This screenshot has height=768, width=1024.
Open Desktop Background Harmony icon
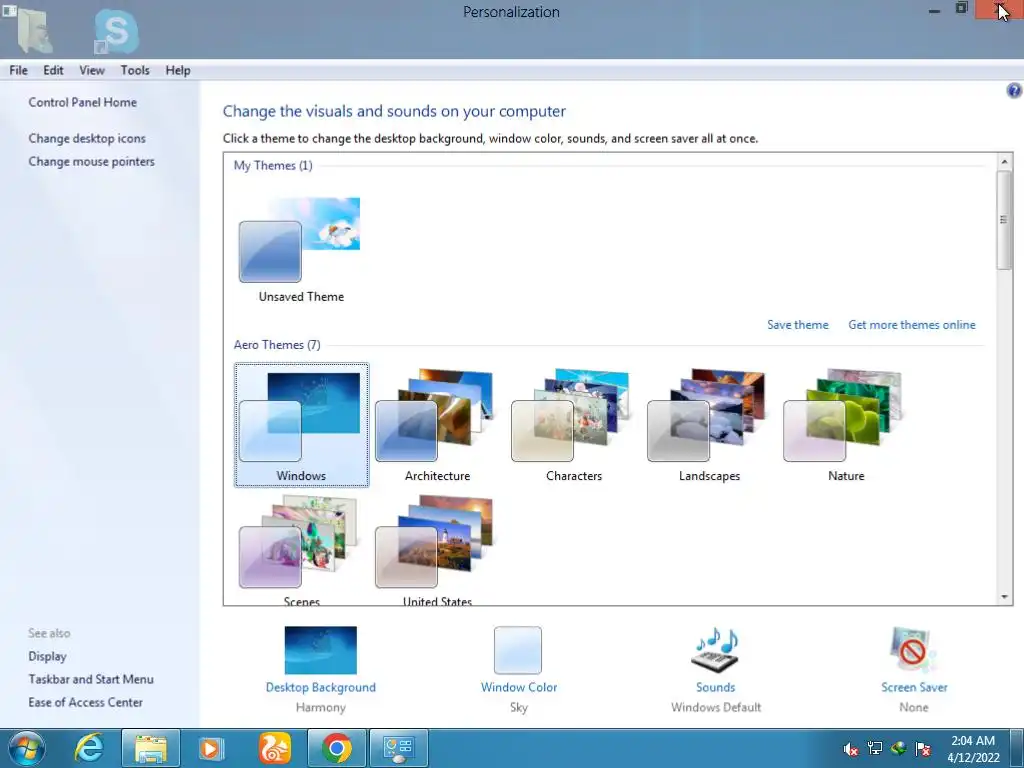click(321, 650)
